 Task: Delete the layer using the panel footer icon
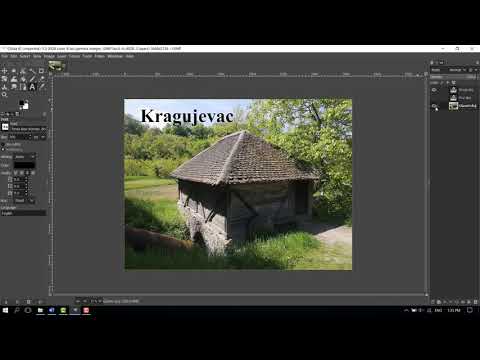476,302
